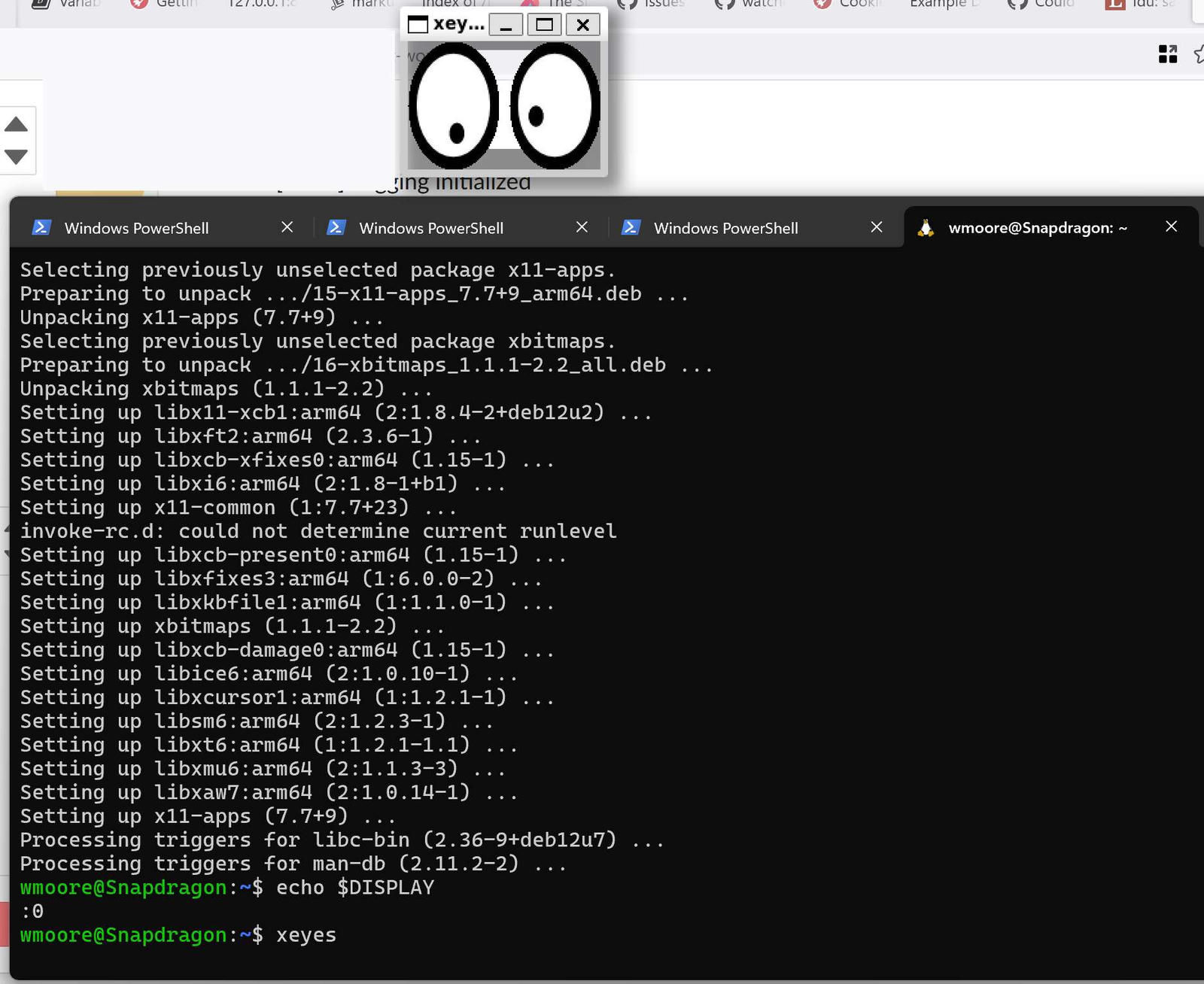
Task: Minimize the xeyes window
Action: pyautogui.click(x=506, y=25)
